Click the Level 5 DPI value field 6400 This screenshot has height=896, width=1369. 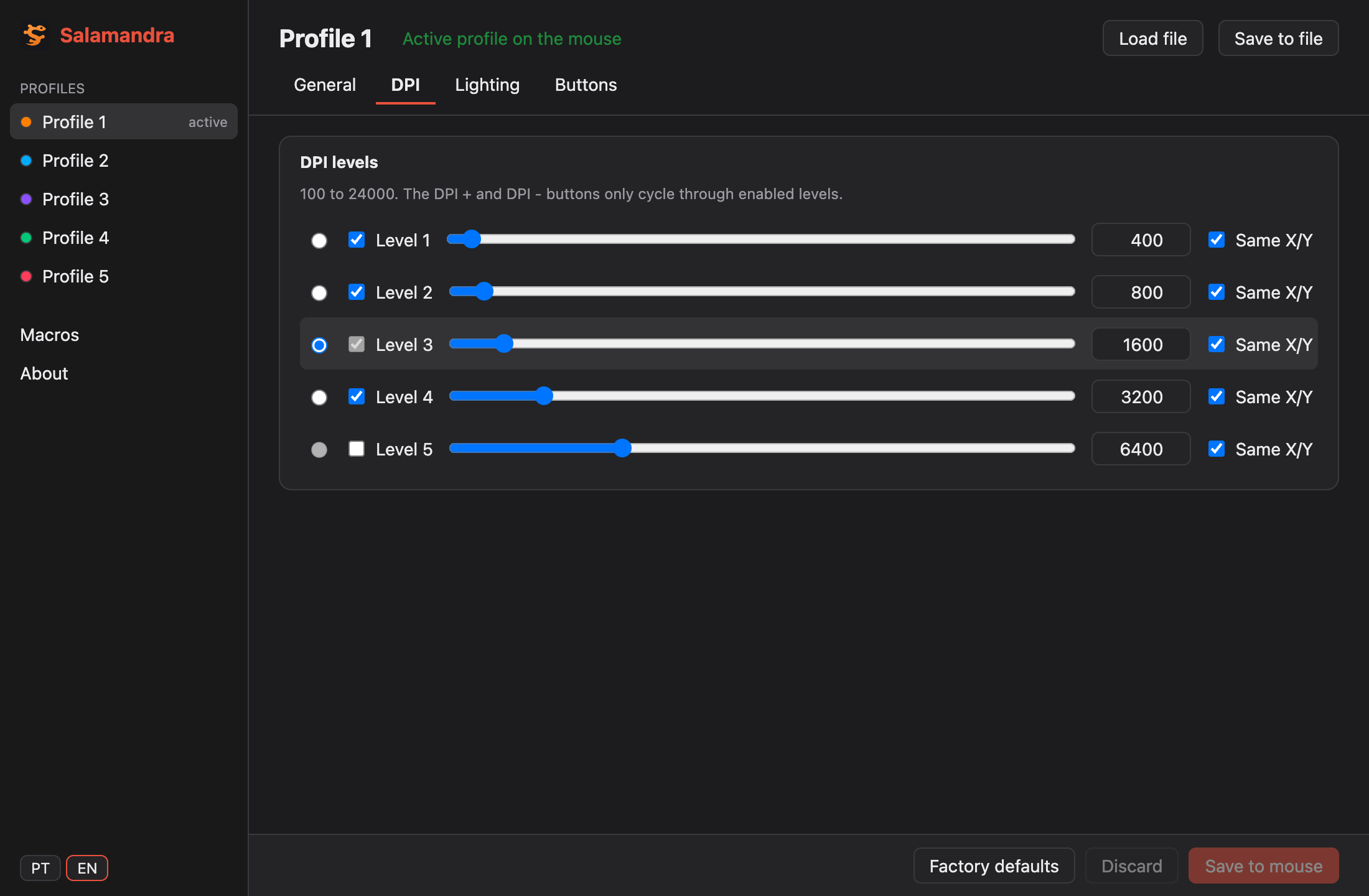pyautogui.click(x=1141, y=449)
